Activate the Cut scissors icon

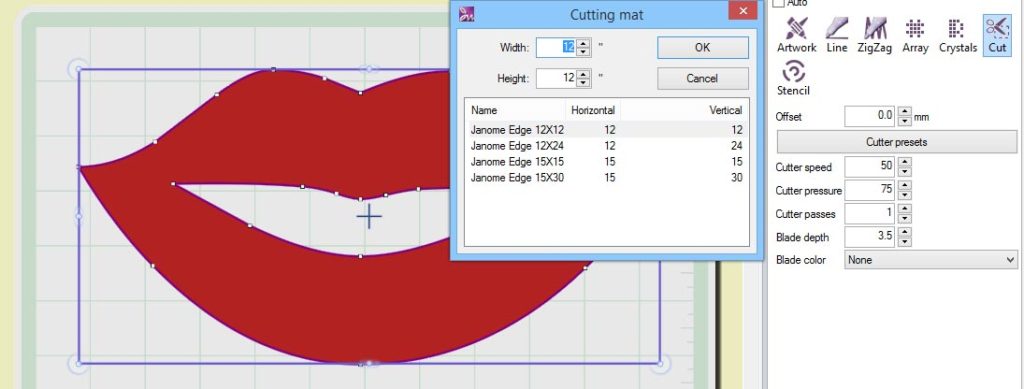(997, 35)
